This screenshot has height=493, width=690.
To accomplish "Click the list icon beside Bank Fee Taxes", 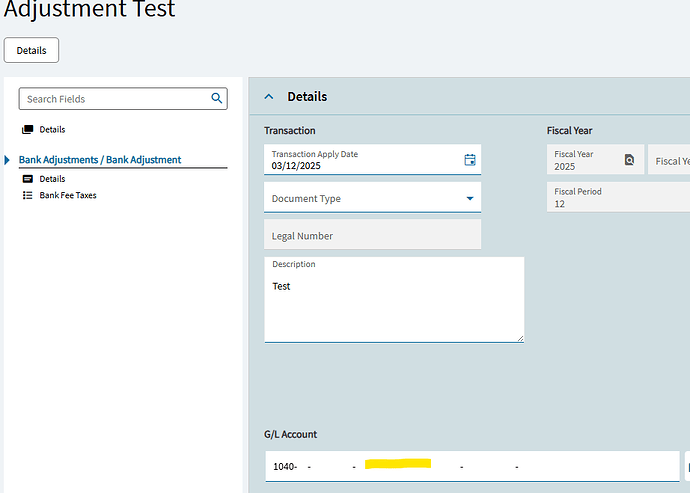I will coord(28,196).
